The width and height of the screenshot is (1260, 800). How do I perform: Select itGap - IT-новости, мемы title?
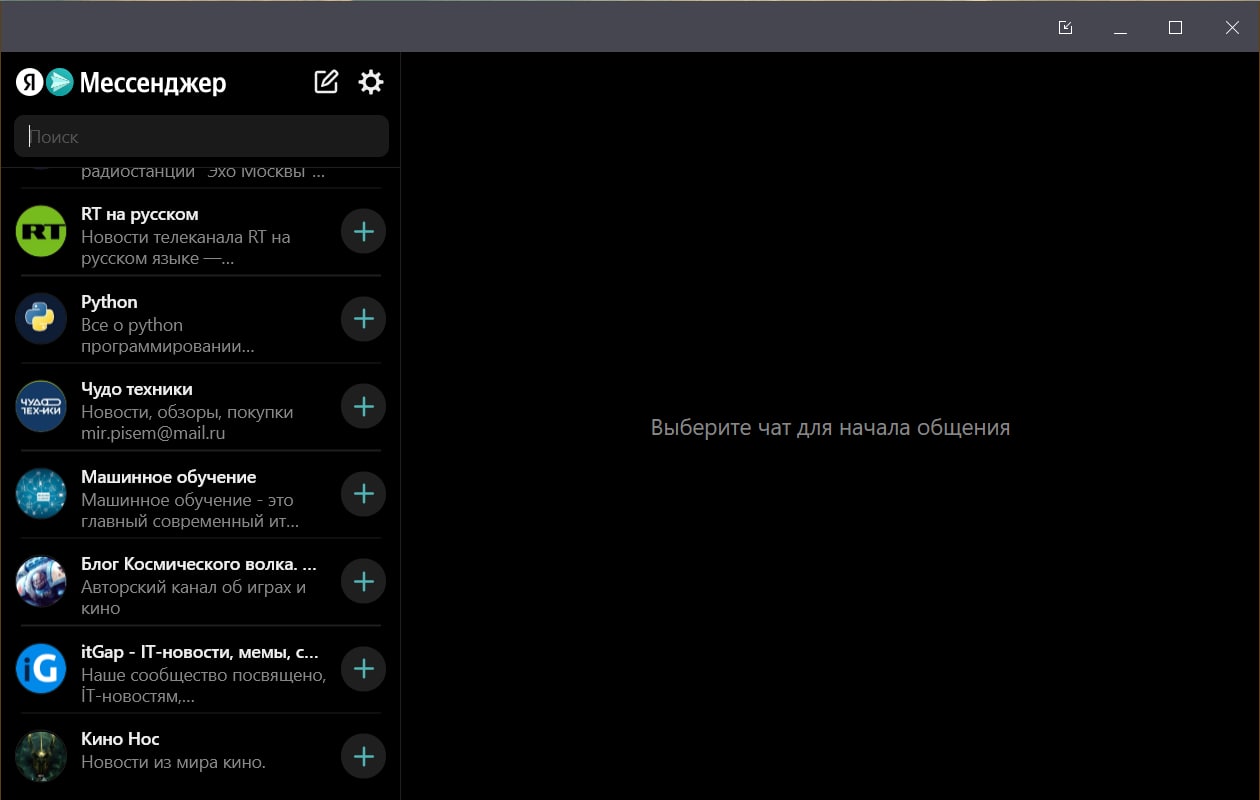click(x=200, y=652)
